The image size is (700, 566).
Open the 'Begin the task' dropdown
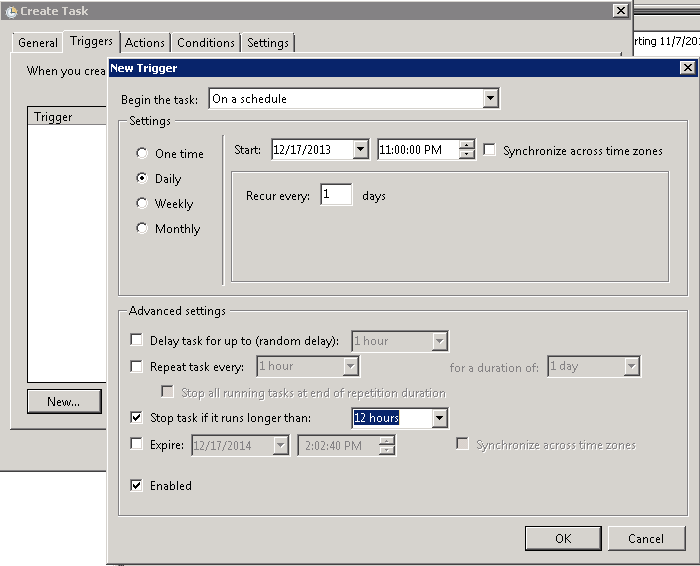[x=490, y=99]
